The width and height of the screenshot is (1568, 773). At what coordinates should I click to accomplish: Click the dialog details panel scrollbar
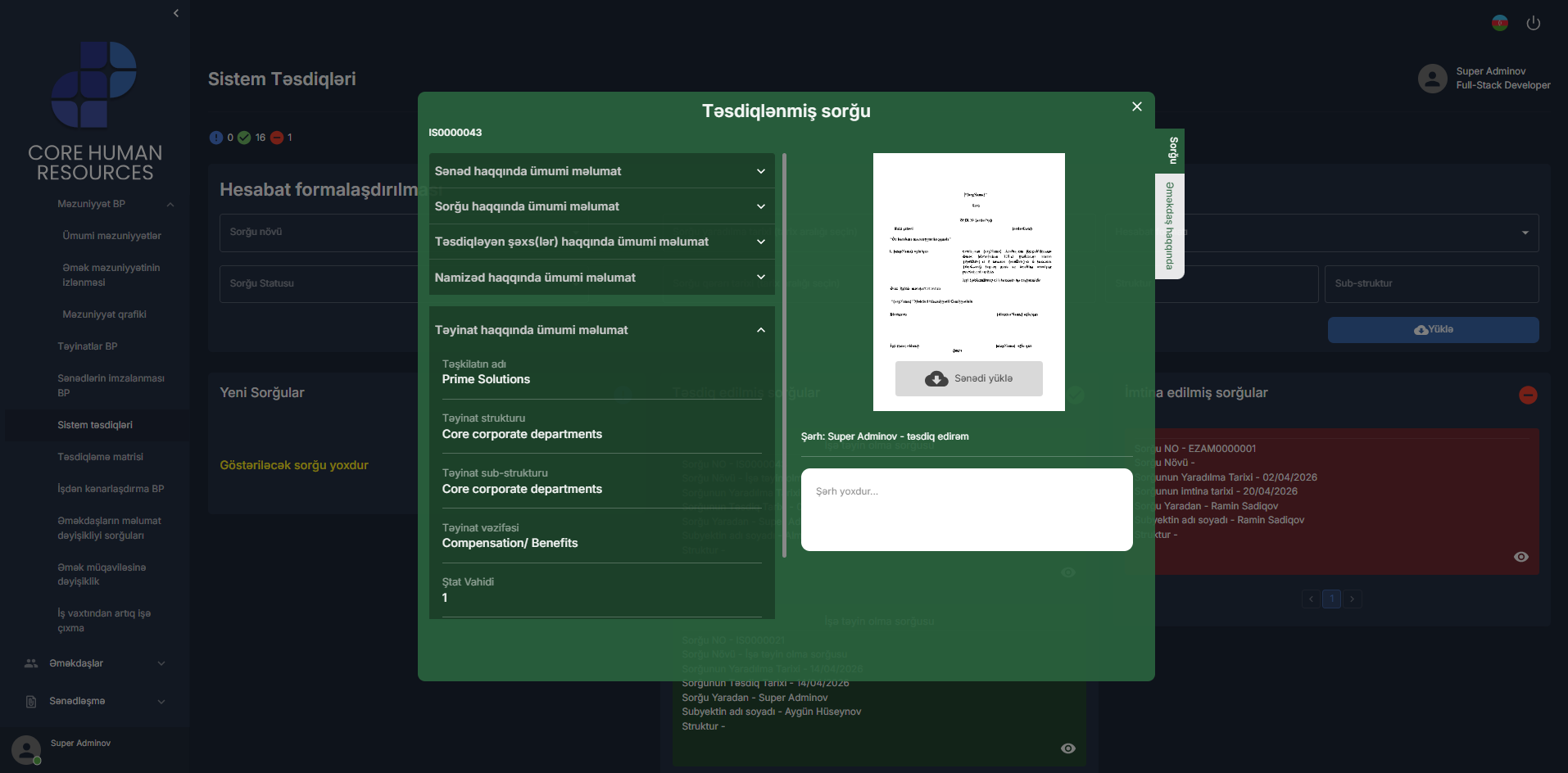(785, 355)
